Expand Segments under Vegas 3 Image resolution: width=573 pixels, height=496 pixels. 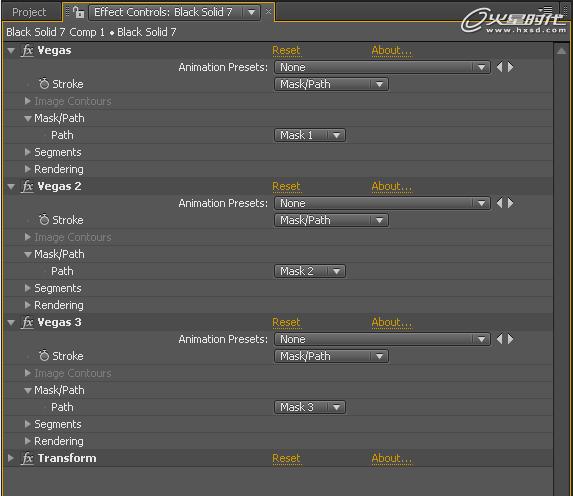(27, 424)
